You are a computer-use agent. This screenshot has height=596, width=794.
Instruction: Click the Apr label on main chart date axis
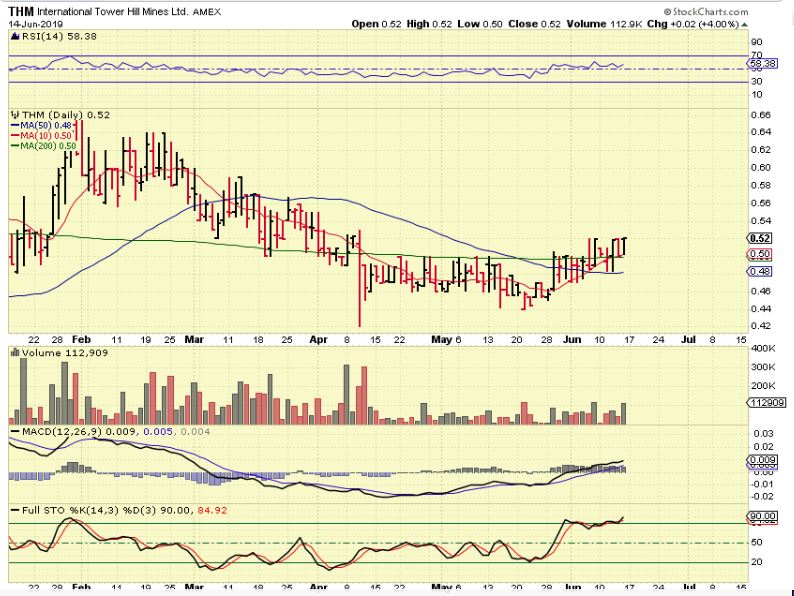pyautogui.click(x=318, y=340)
